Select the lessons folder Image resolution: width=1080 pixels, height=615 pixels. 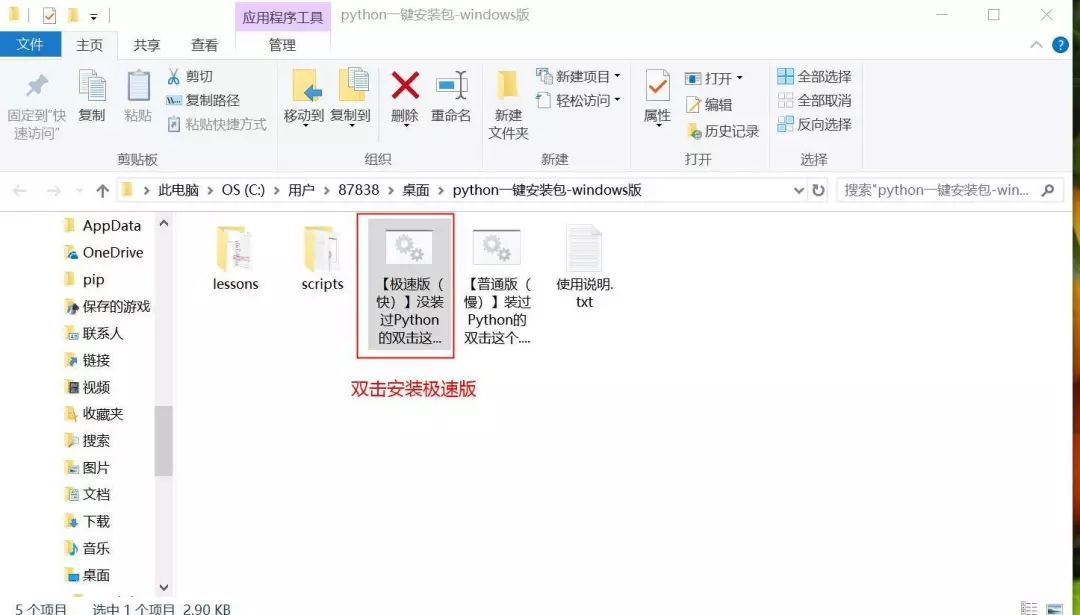[x=236, y=259]
